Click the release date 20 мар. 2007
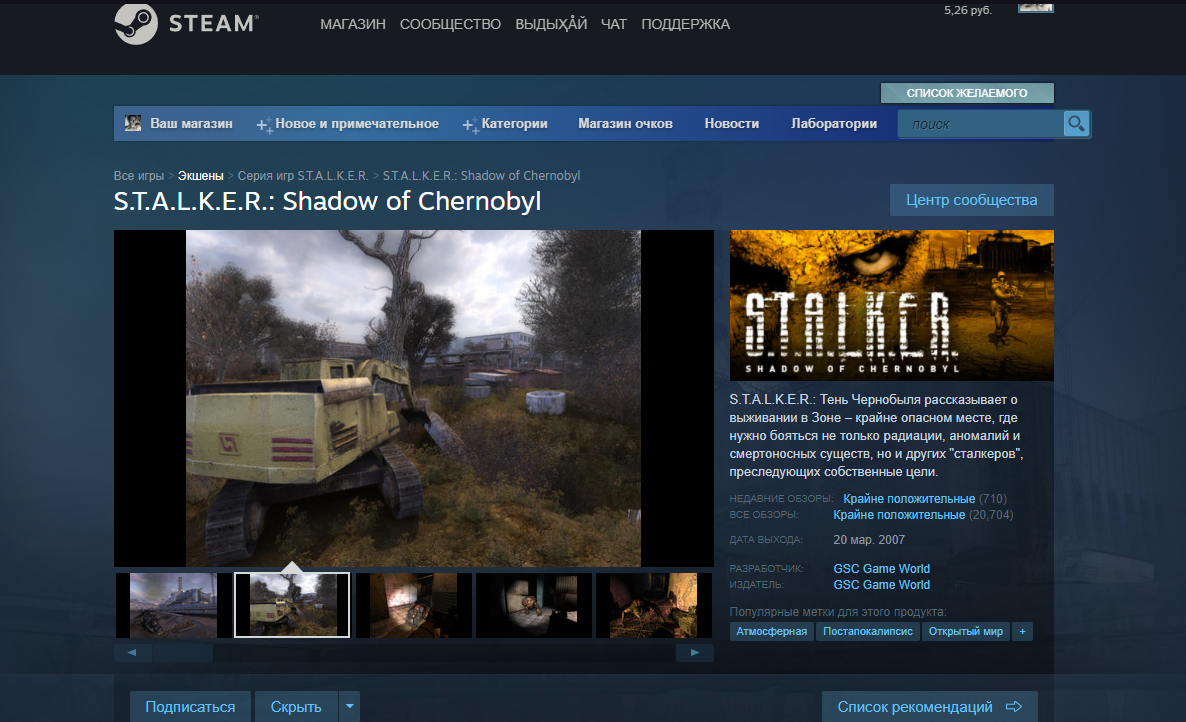 tap(869, 540)
